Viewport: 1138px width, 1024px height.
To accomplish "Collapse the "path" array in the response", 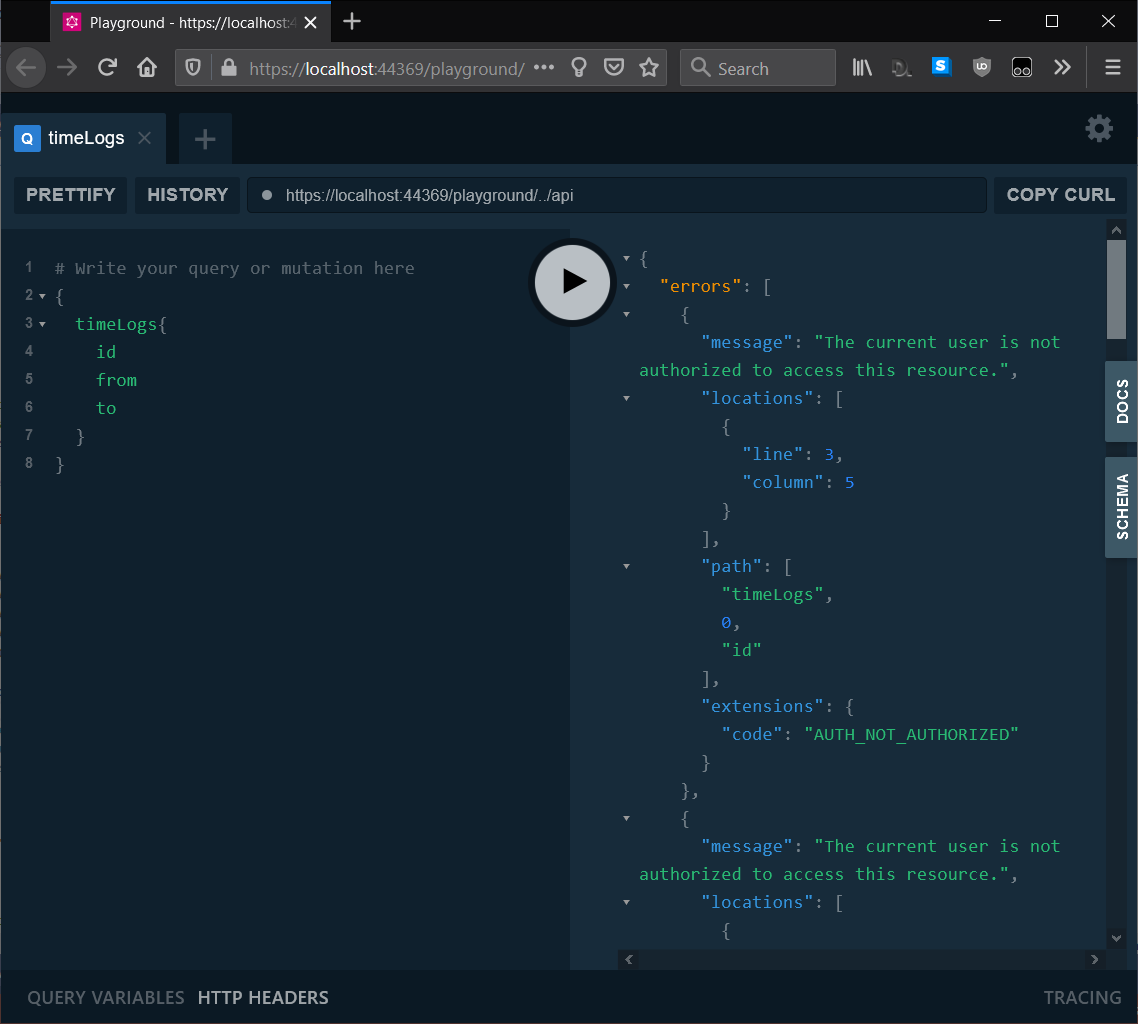I will pyautogui.click(x=627, y=567).
